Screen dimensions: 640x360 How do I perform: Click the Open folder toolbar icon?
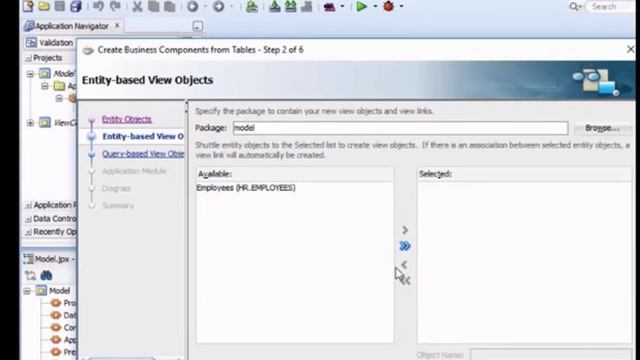(44, 6)
